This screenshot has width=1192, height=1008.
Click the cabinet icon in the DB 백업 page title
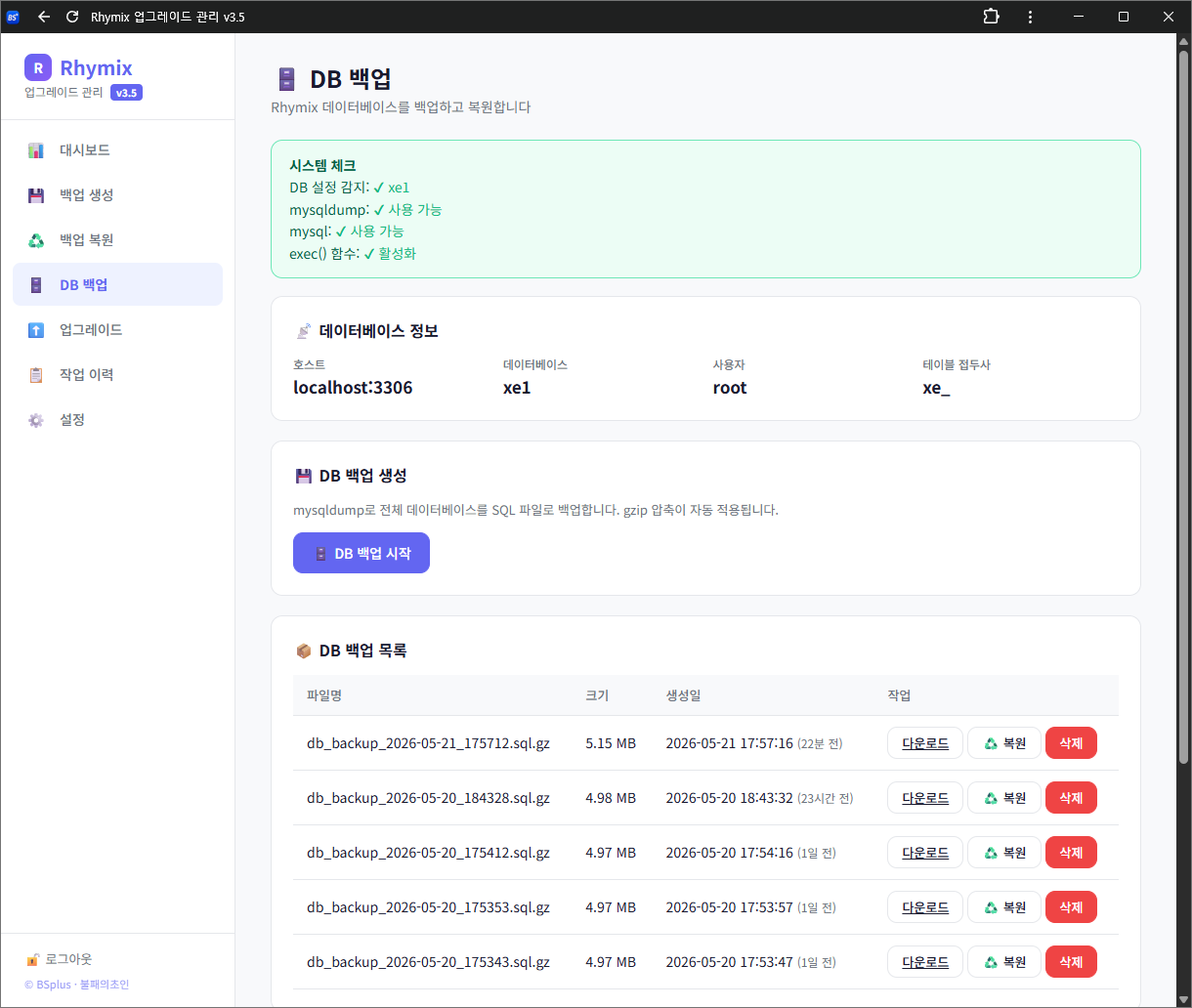(x=286, y=79)
